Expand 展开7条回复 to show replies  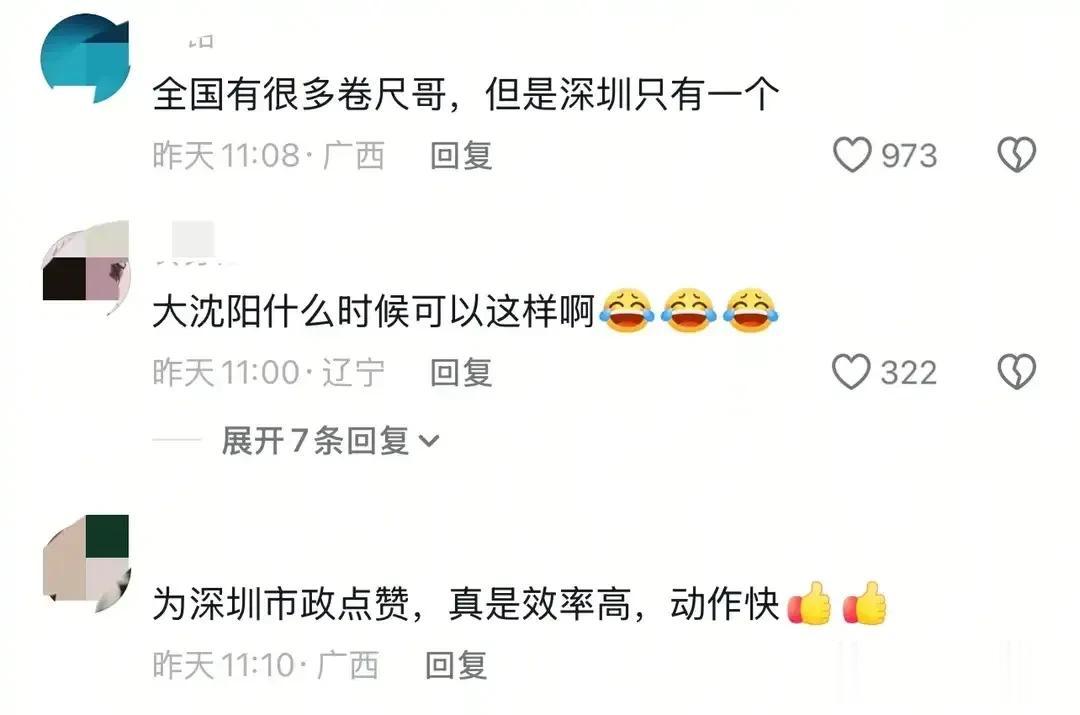pos(330,440)
